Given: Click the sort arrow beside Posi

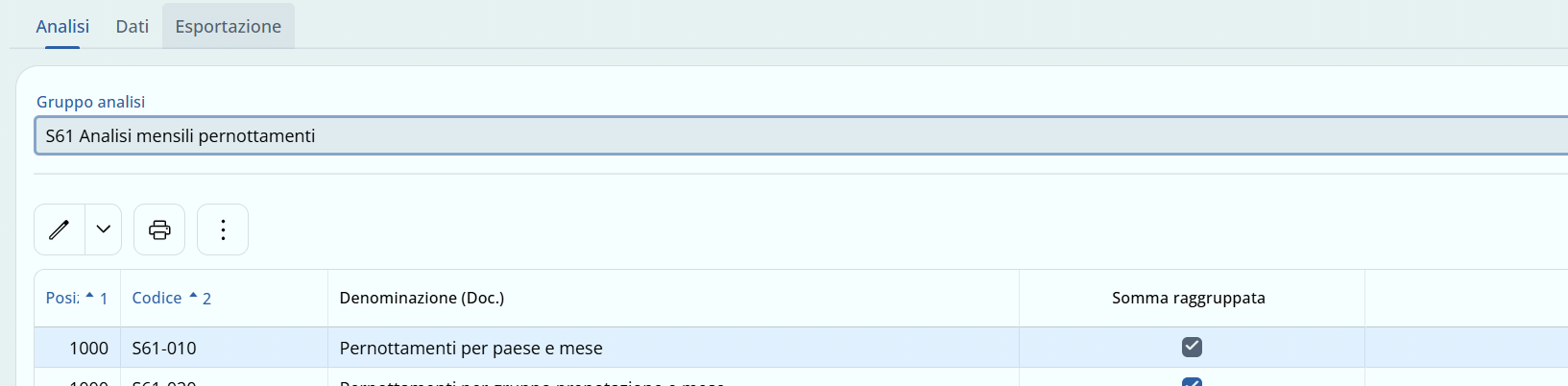Looking at the screenshot, I should click(x=90, y=296).
